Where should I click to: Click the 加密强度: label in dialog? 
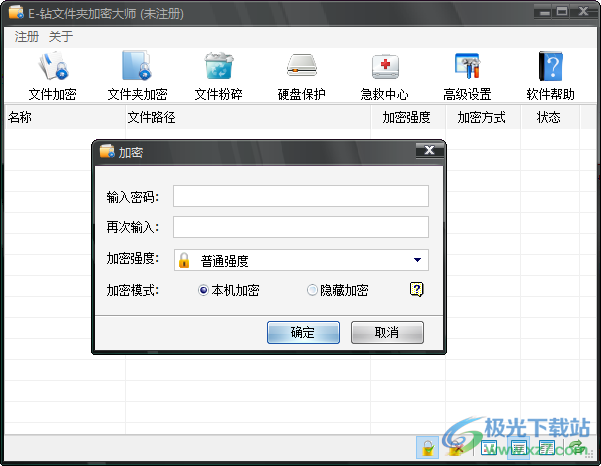tap(133, 259)
